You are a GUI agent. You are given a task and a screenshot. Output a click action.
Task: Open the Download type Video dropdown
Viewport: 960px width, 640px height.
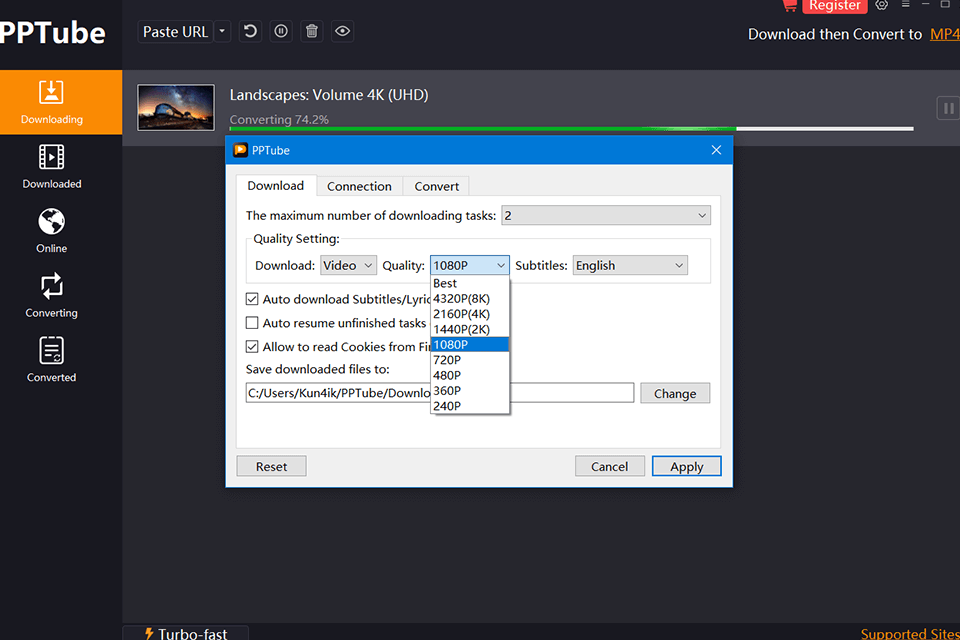(x=348, y=265)
